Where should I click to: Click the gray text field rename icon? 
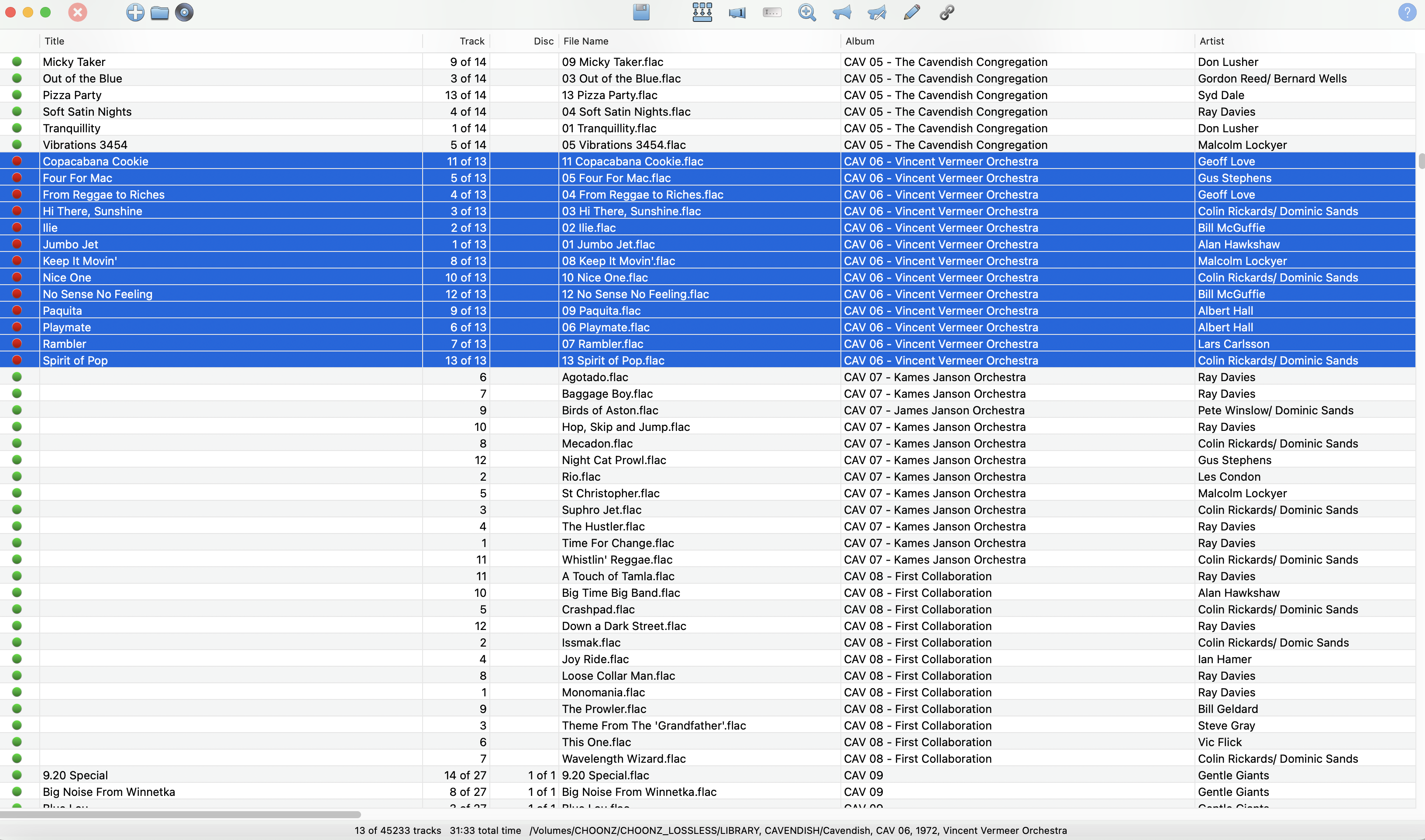pos(772,13)
